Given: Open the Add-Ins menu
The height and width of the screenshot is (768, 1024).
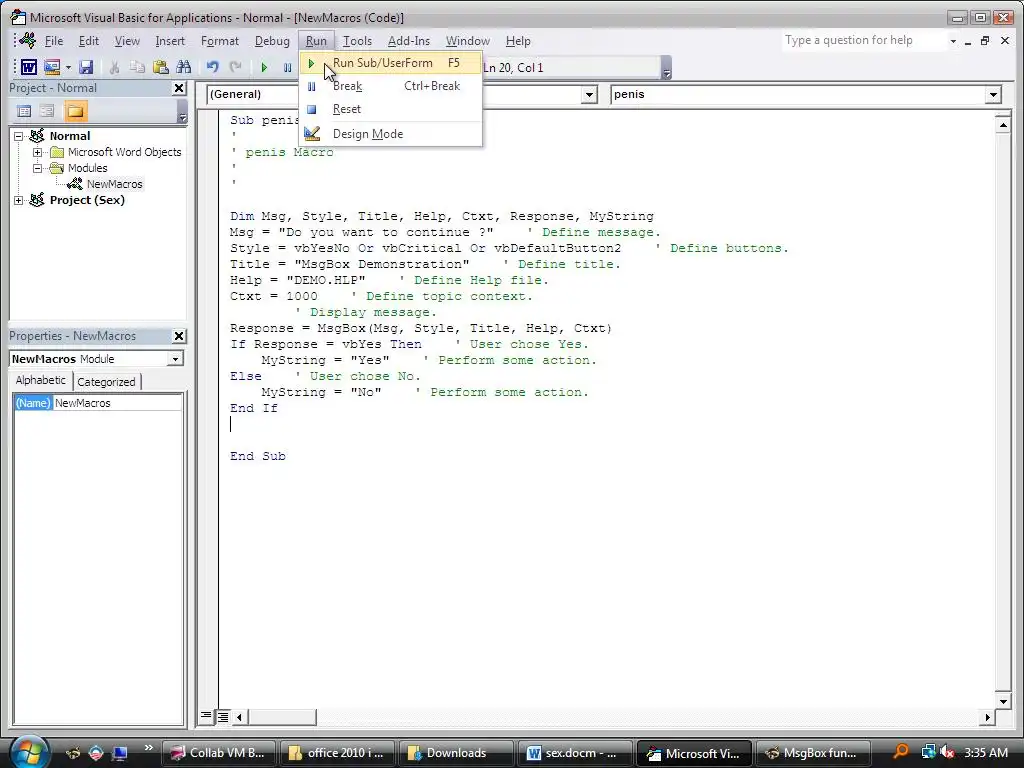Looking at the screenshot, I should coord(409,41).
